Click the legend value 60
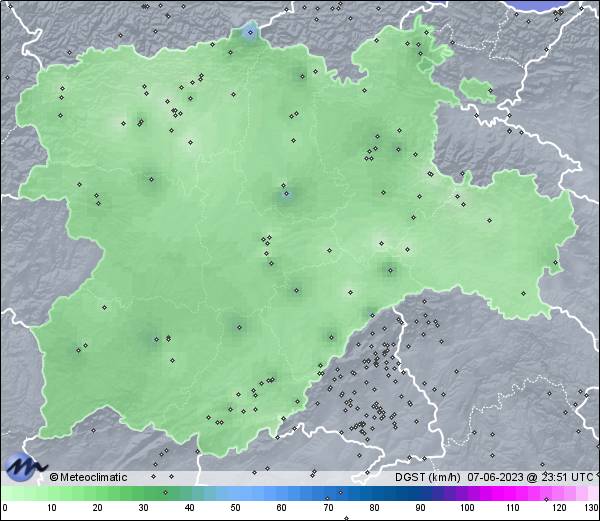Viewport: 600px width, 521px height. pyautogui.click(x=281, y=508)
